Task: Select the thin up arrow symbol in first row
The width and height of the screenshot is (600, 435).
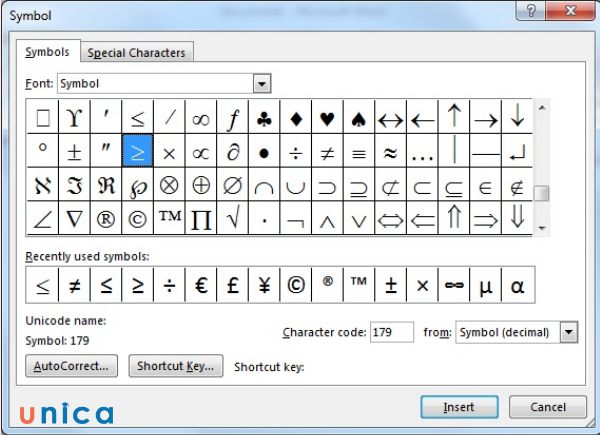Action: coord(454,117)
